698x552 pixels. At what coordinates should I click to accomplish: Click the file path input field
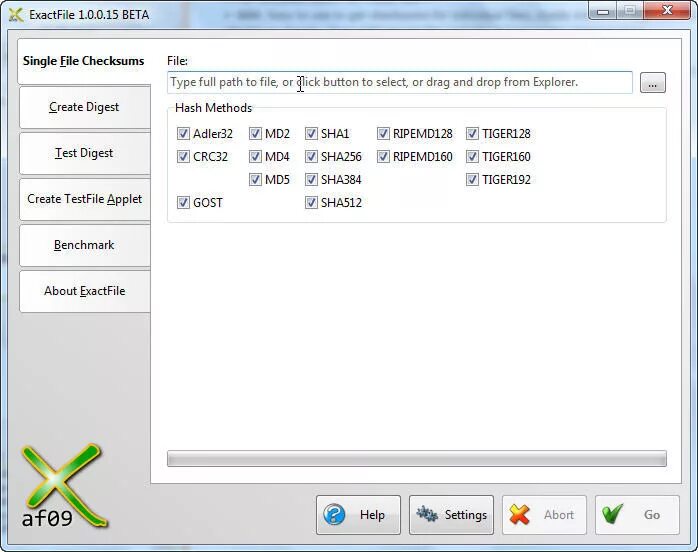click(x=400, y=82)
